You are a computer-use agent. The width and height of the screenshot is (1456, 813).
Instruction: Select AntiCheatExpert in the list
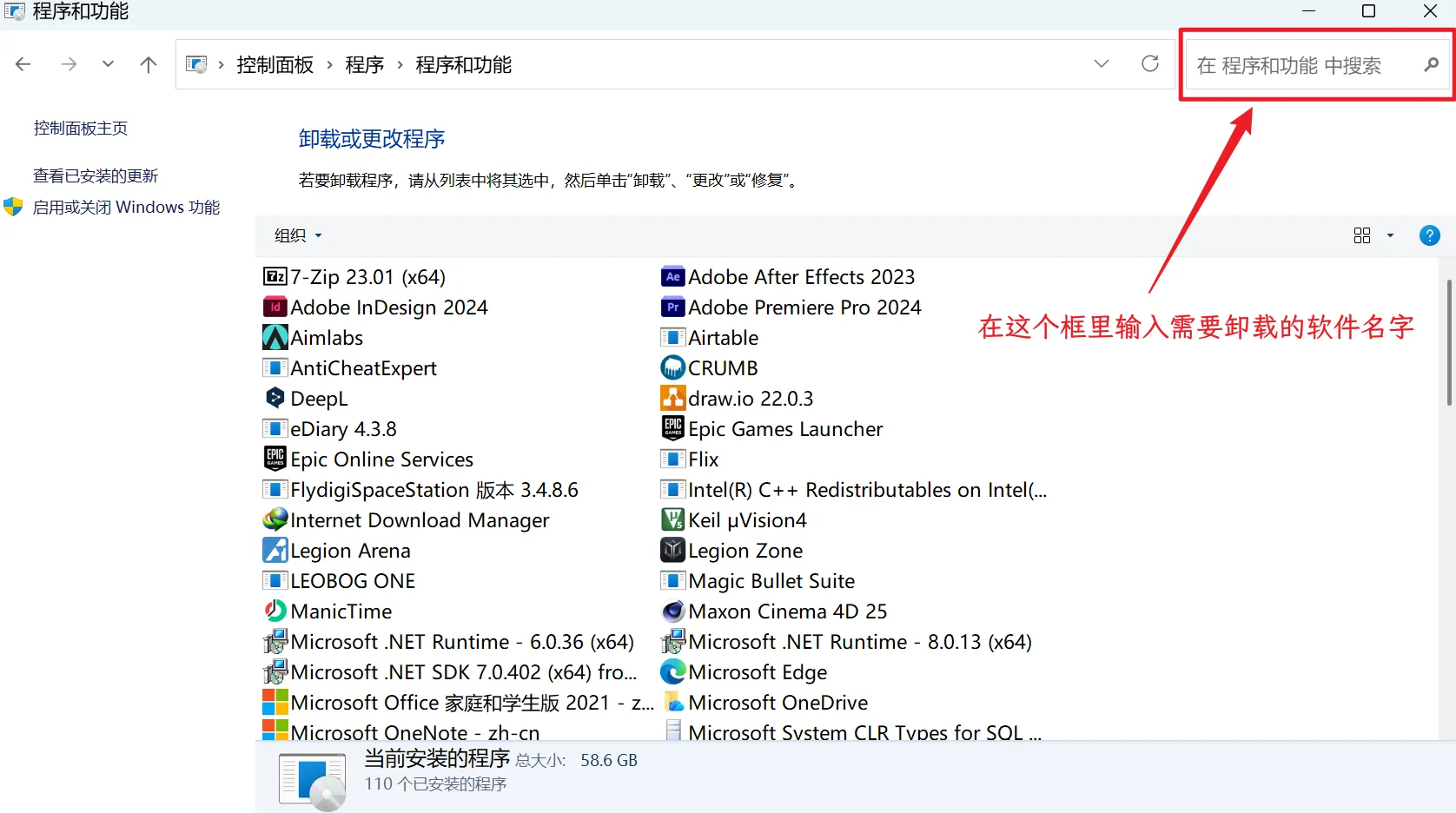[363, 368]
